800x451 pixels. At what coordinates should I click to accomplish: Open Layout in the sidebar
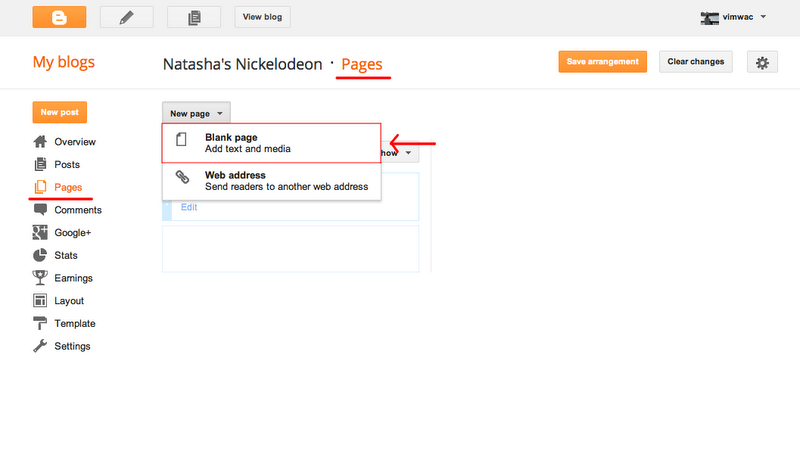click(69, 300)
